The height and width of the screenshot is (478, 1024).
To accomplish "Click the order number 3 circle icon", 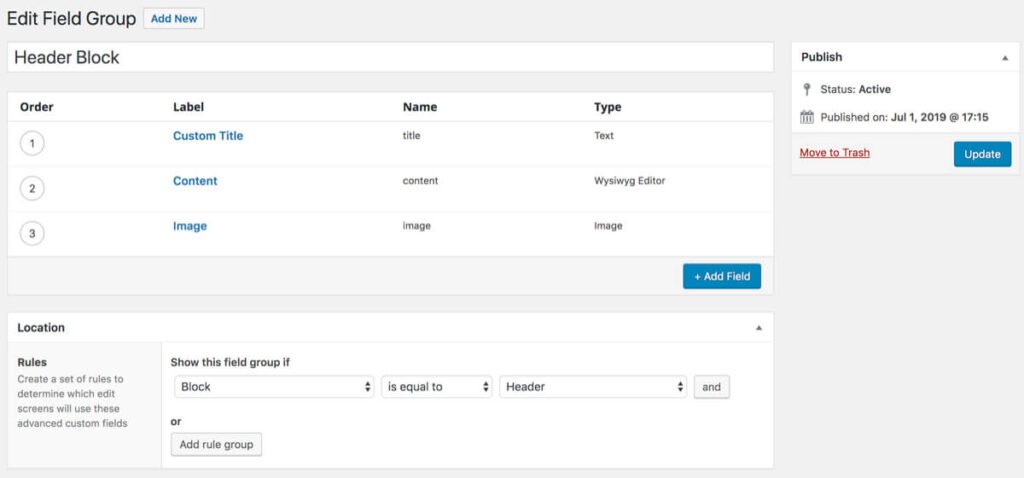I will 32,234.
